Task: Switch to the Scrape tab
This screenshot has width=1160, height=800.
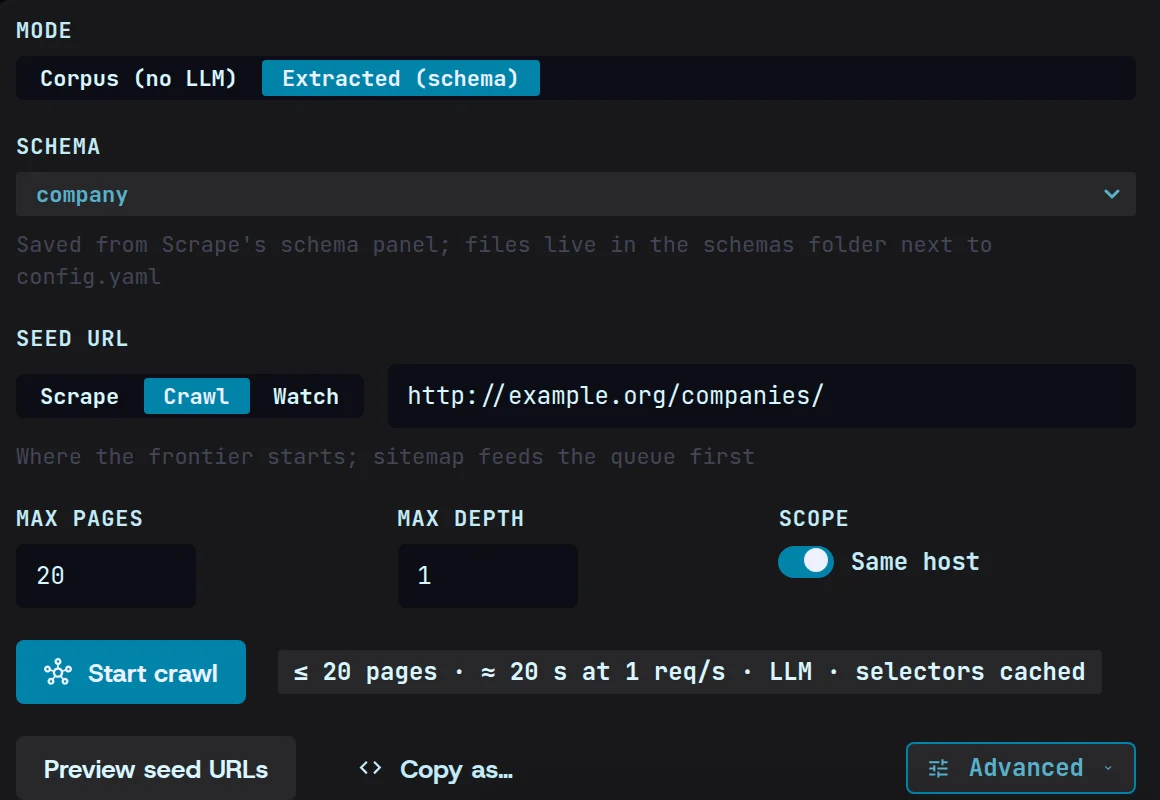Action: tap(79, 397)
